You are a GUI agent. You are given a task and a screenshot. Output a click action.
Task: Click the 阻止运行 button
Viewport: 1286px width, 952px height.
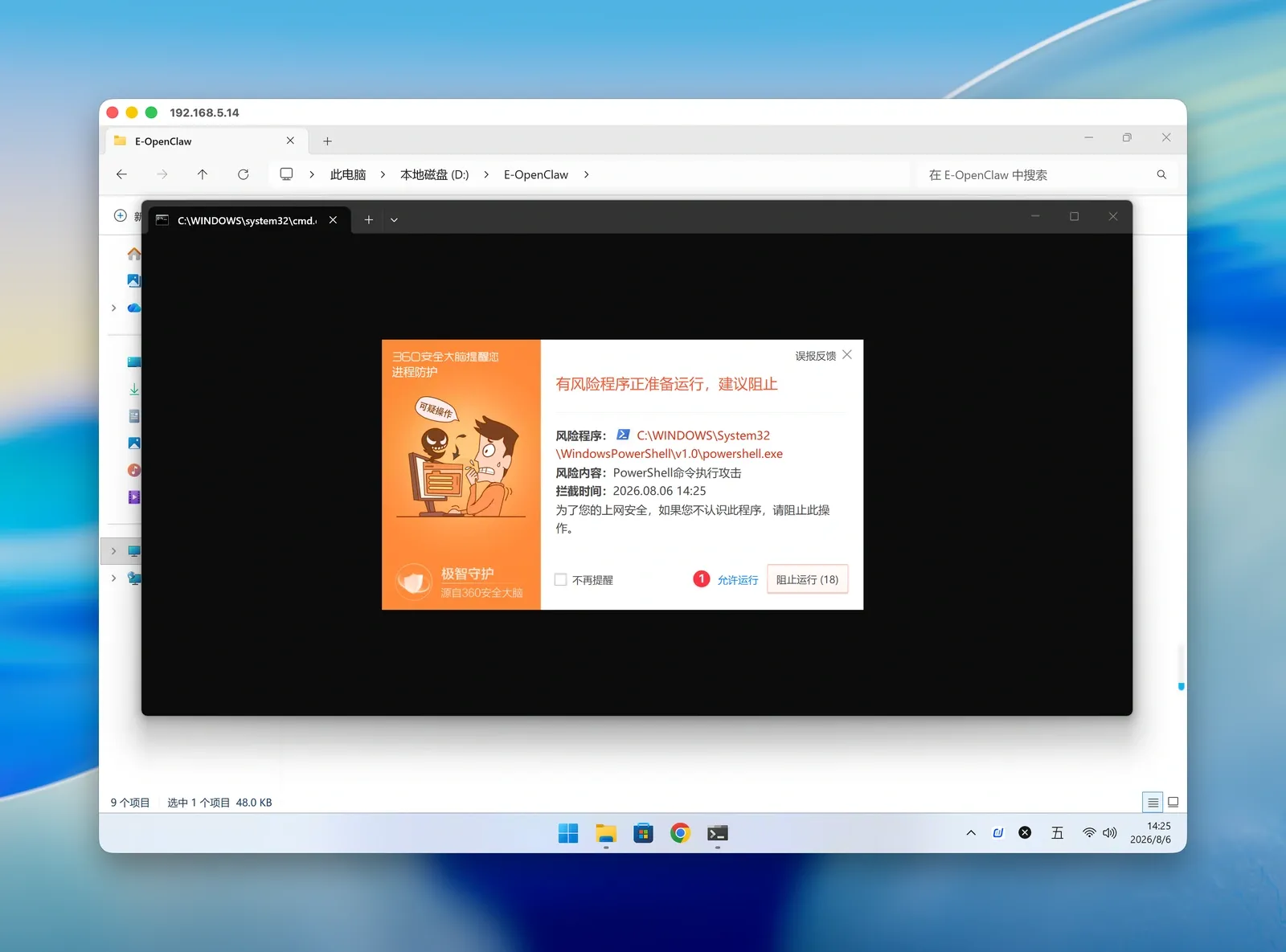tap(807, 579)
